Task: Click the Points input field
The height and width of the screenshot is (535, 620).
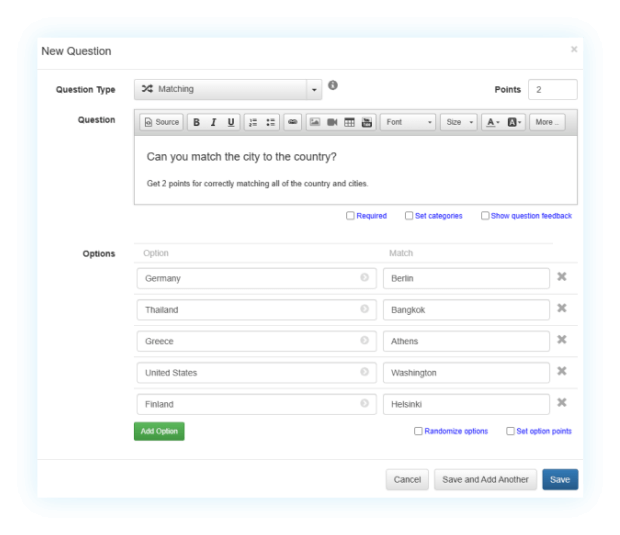Action: (552, 89)
